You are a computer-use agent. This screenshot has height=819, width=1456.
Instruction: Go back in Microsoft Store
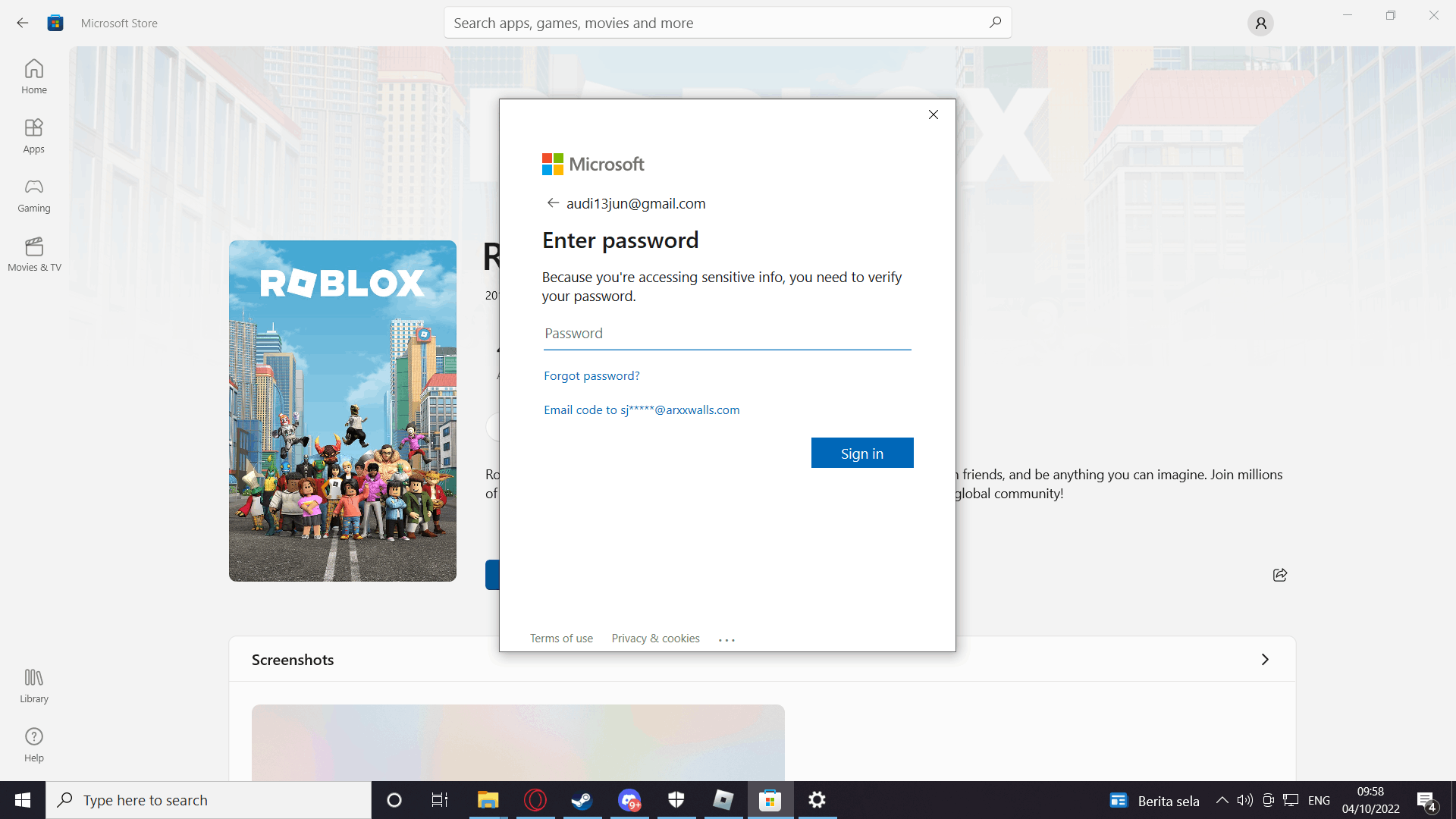(23, 23)
